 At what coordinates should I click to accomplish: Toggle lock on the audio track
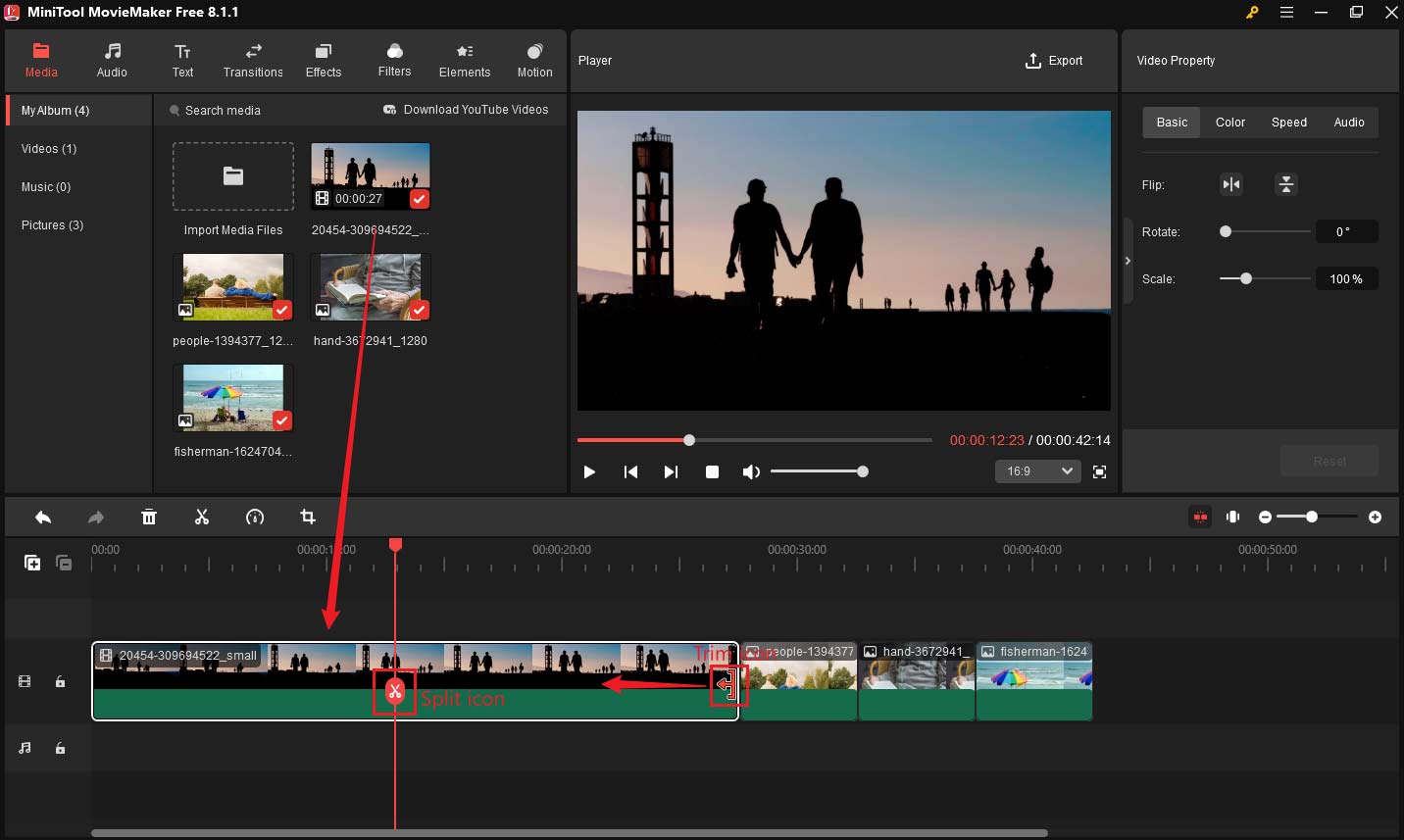[61, 748]
